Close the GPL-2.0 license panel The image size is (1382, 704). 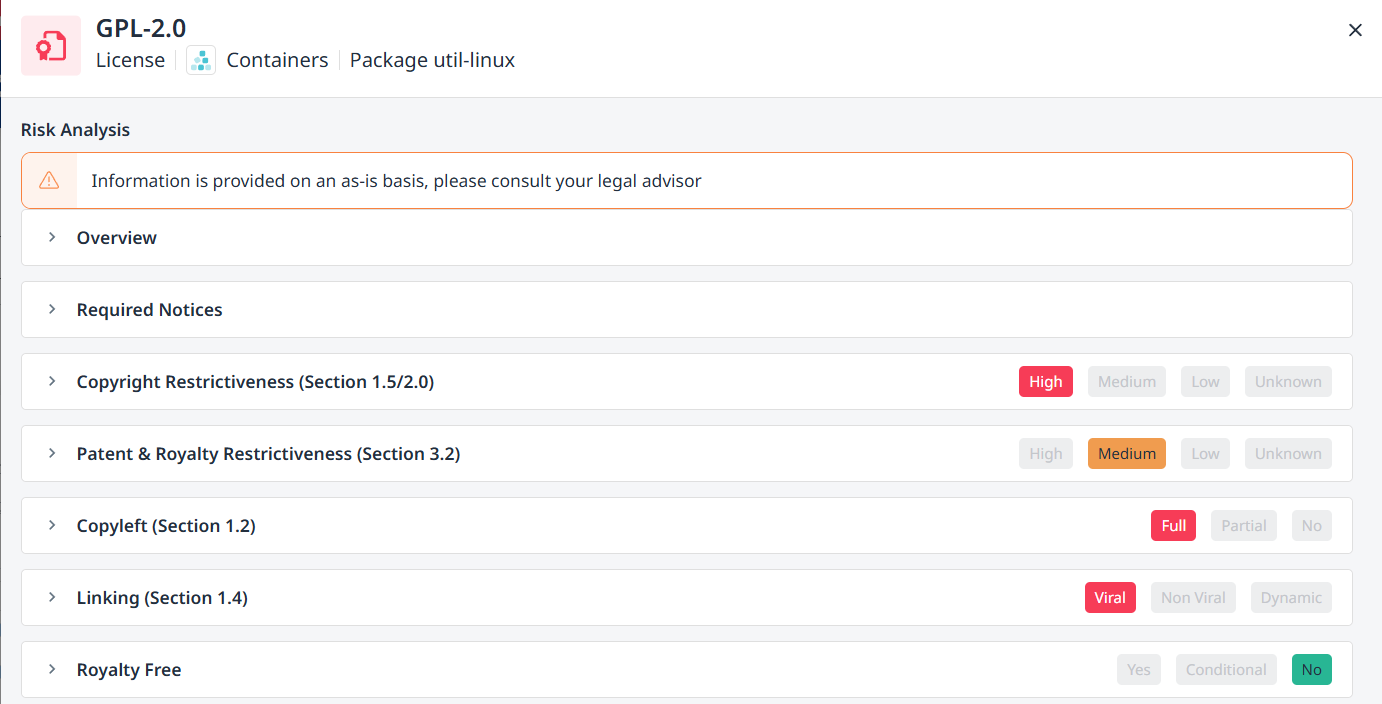(1355, 30)
